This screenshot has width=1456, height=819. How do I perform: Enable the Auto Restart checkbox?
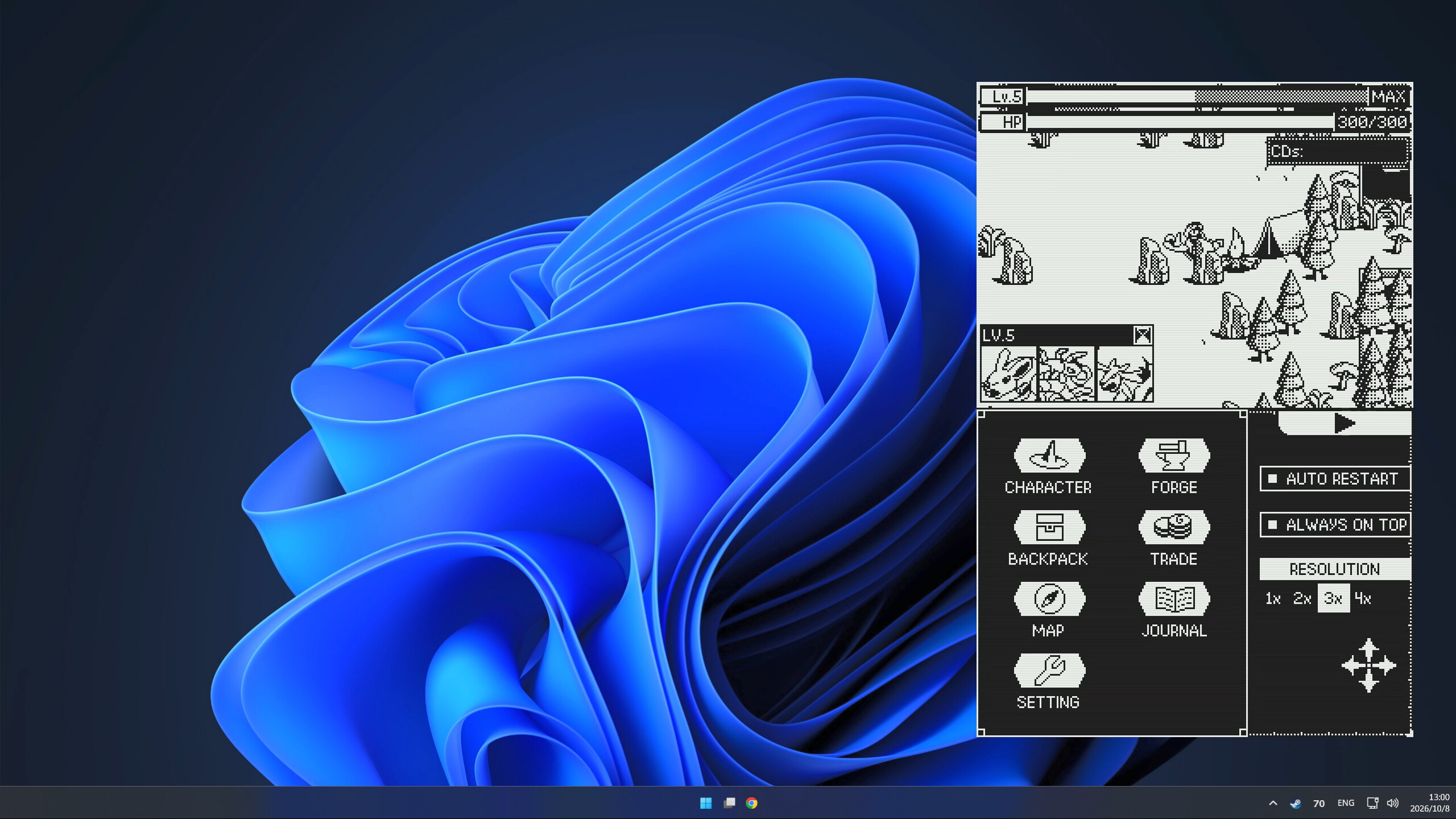pos(1273,478)
